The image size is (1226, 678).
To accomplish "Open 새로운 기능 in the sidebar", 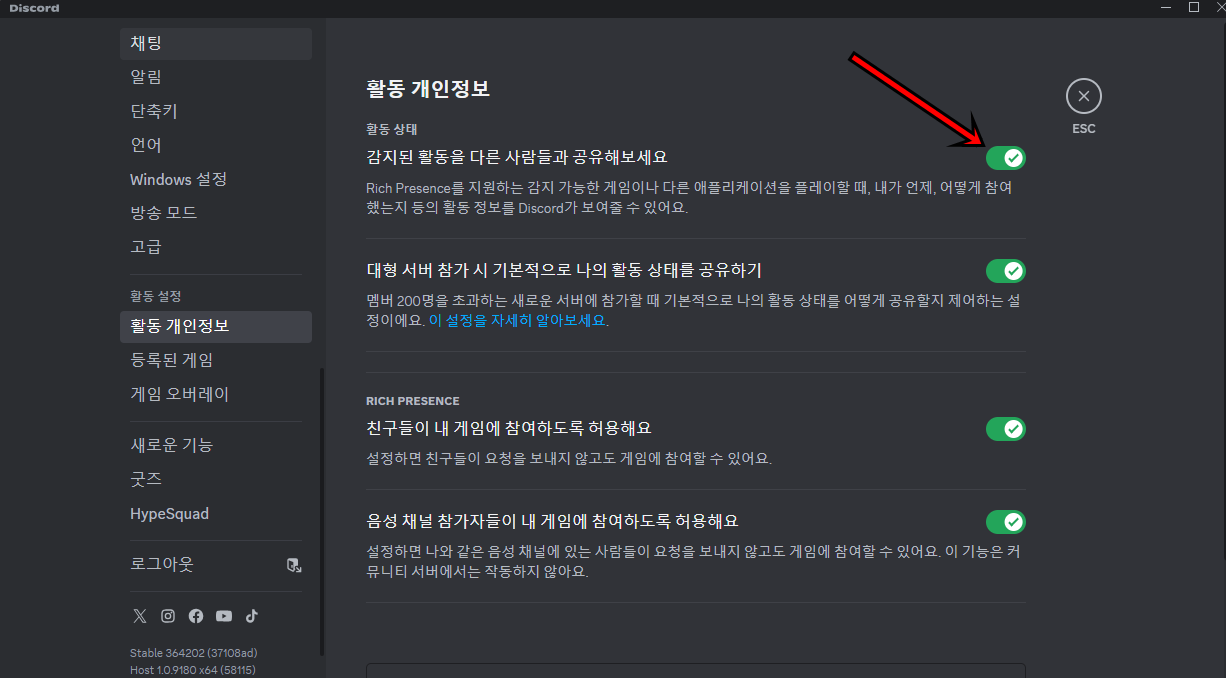I will pos(216,445).
